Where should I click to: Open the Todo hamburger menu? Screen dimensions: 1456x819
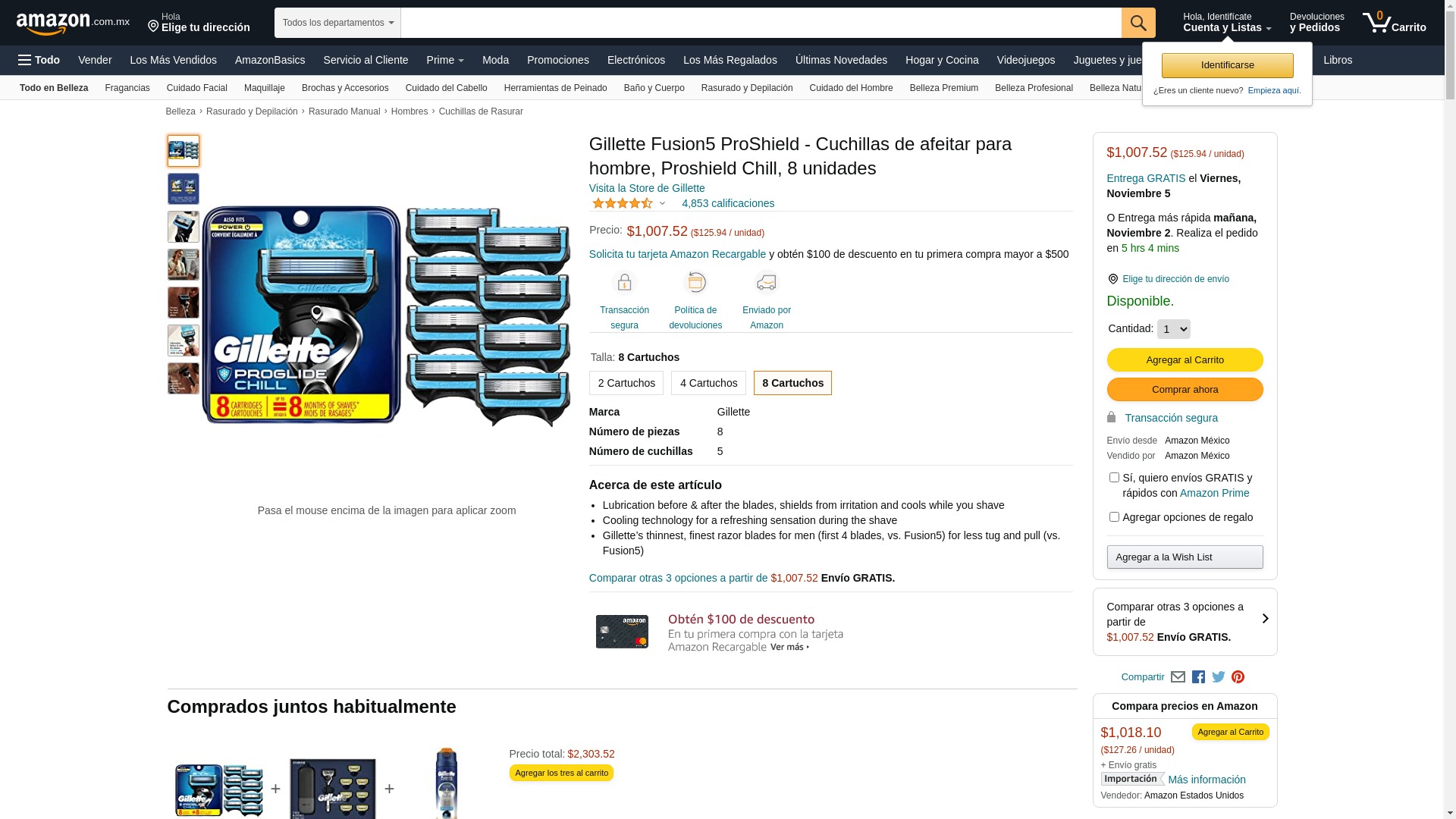click(39, 60)
